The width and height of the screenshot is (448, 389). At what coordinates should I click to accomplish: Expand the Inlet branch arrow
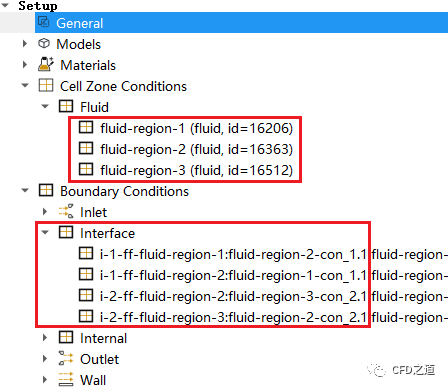pyautogui.click(x=45, y=211)
